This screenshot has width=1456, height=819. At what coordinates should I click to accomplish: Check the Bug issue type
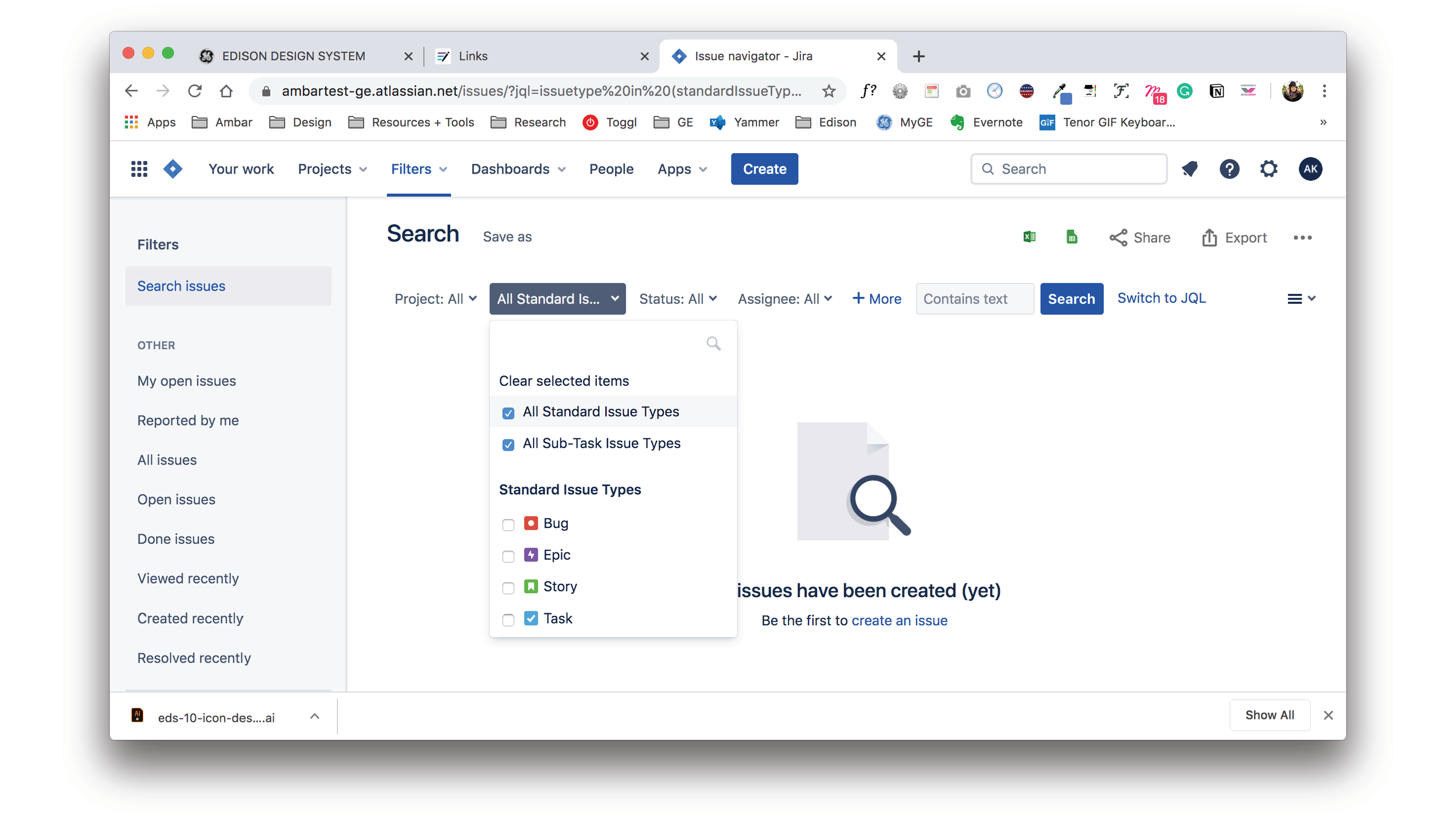(x=508, y=524)
